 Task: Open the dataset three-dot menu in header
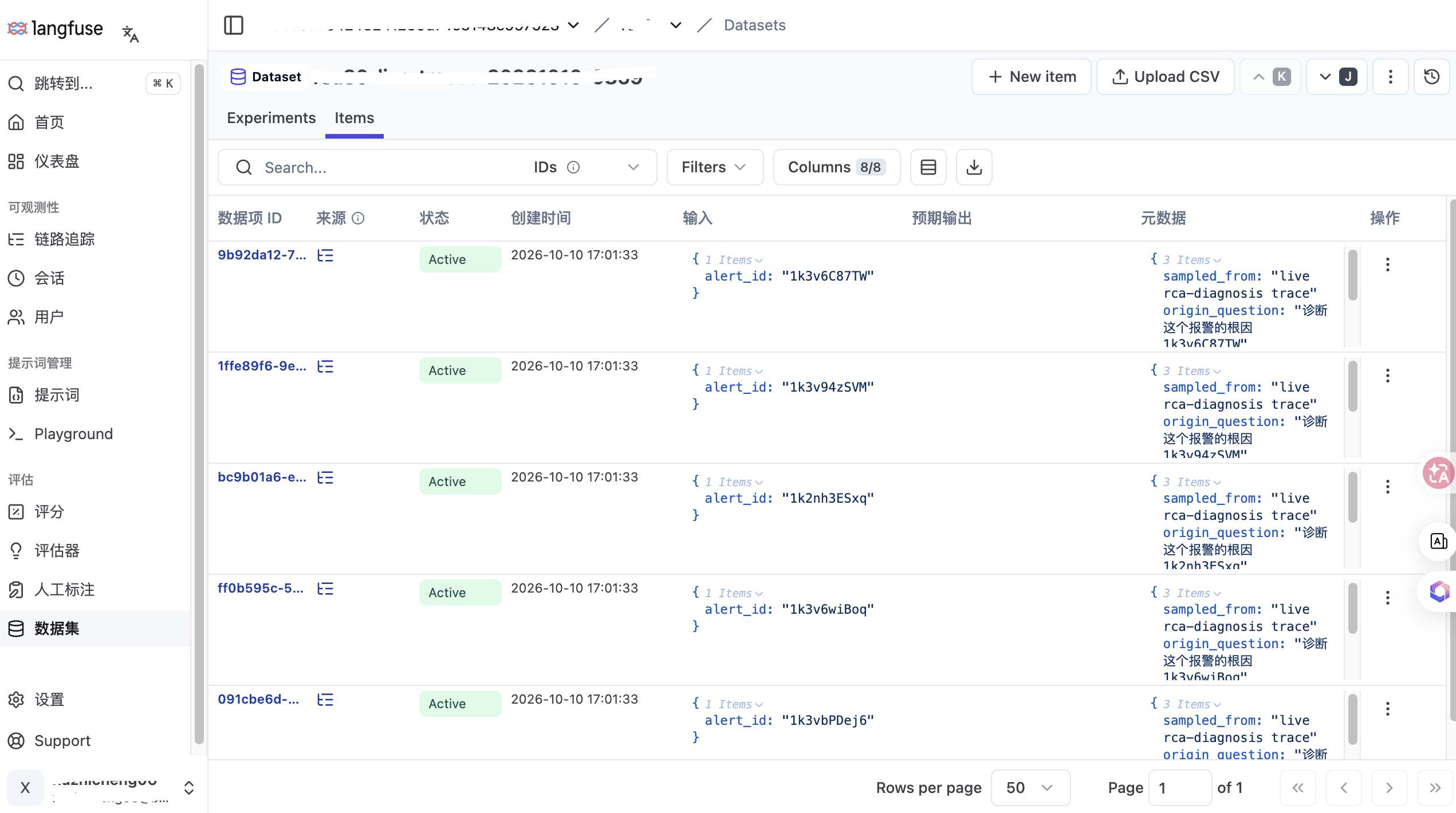[x=1390, y=77]
